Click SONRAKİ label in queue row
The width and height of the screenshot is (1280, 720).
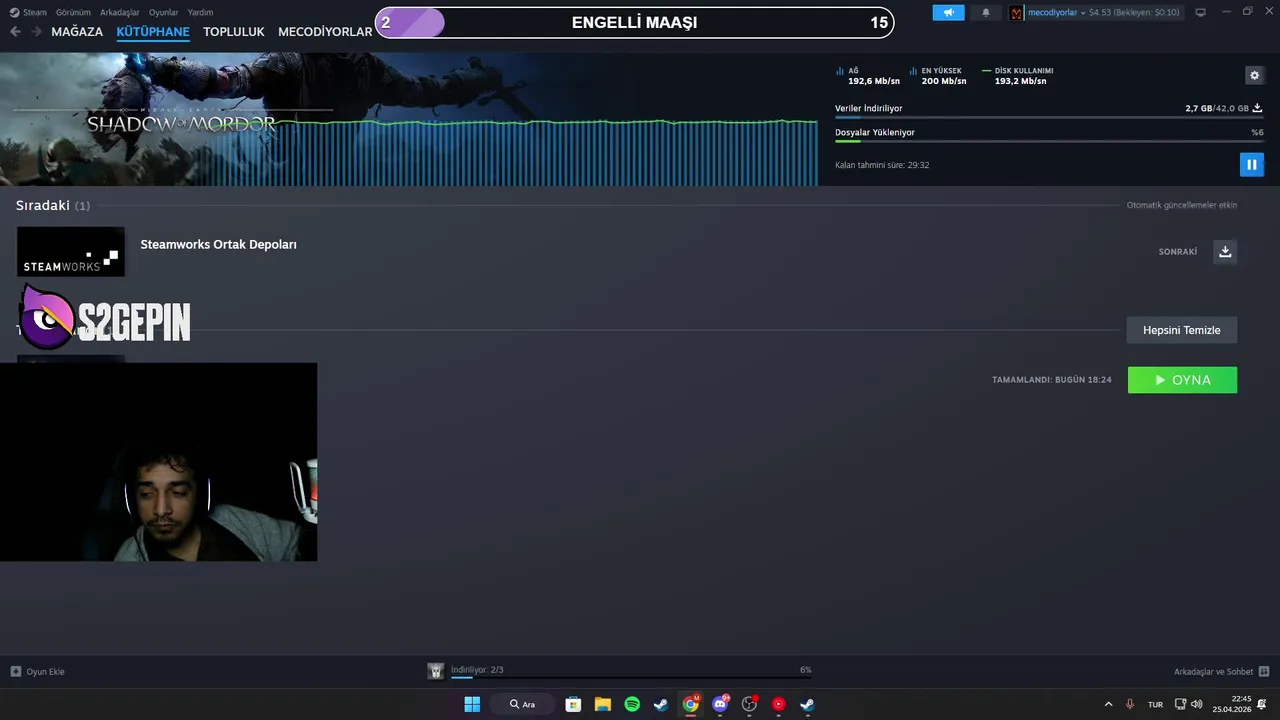1178,252
